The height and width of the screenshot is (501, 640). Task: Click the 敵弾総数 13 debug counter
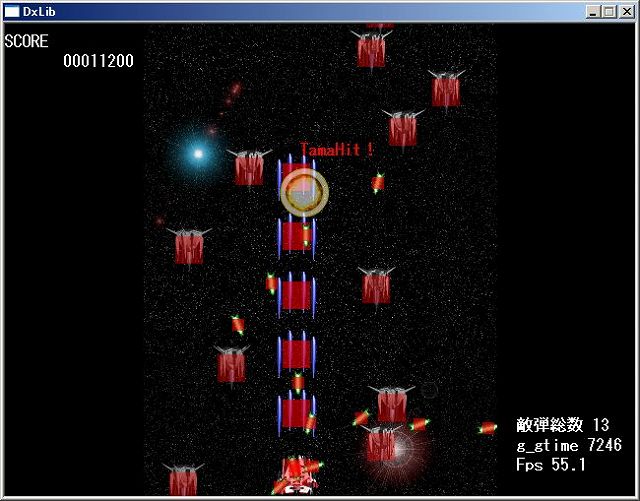tap(562, 425)
